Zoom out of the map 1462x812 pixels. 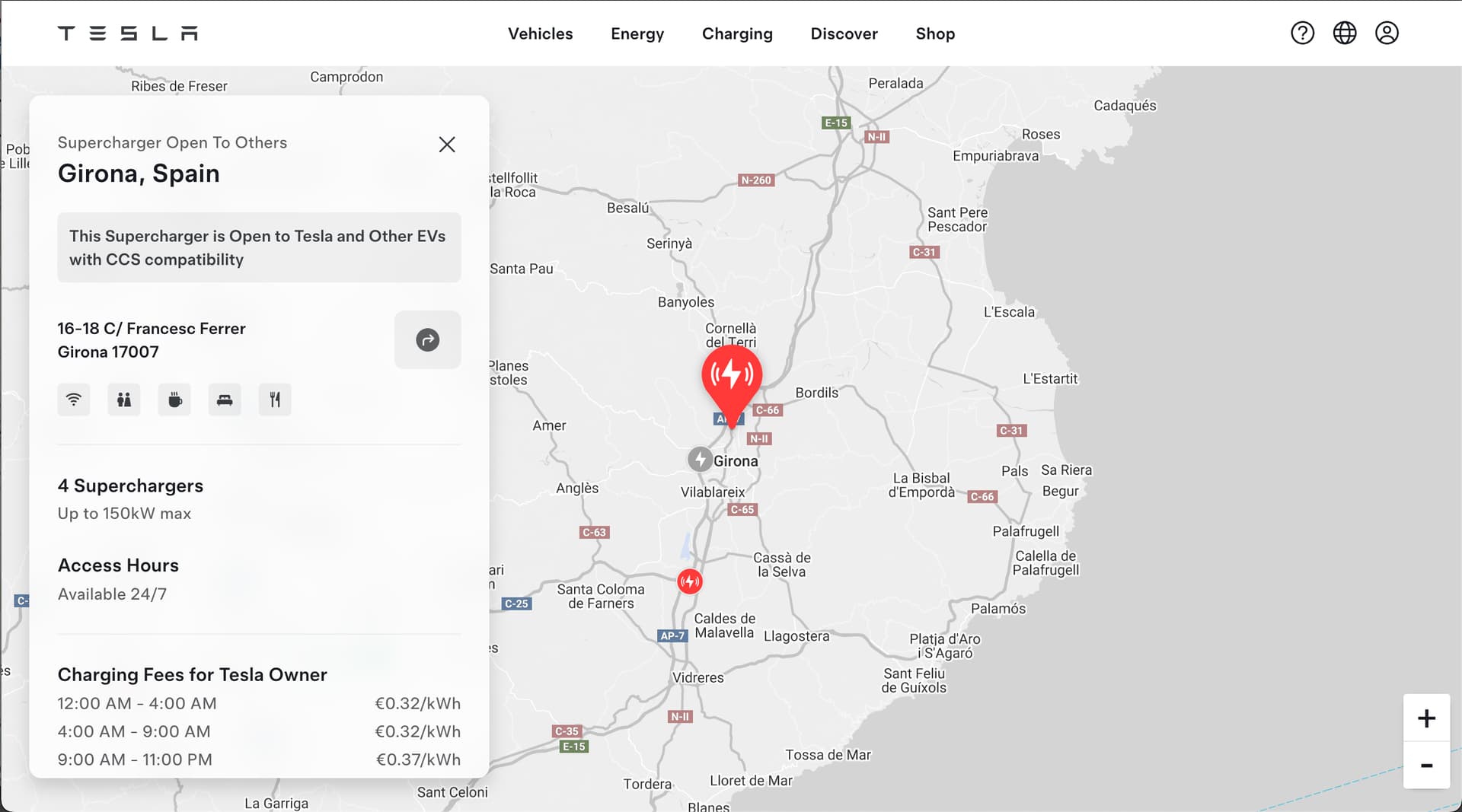(1426, 766)
